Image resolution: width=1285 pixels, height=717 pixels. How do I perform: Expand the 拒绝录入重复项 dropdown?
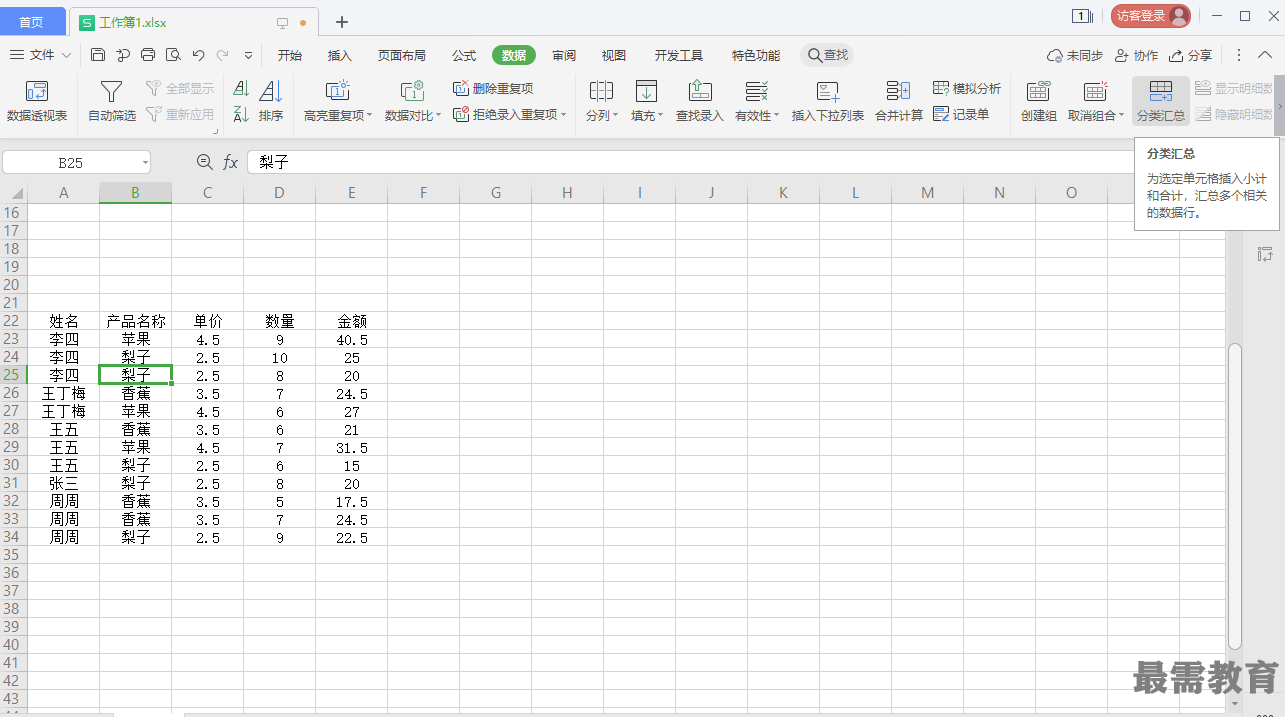pos(563,115)
